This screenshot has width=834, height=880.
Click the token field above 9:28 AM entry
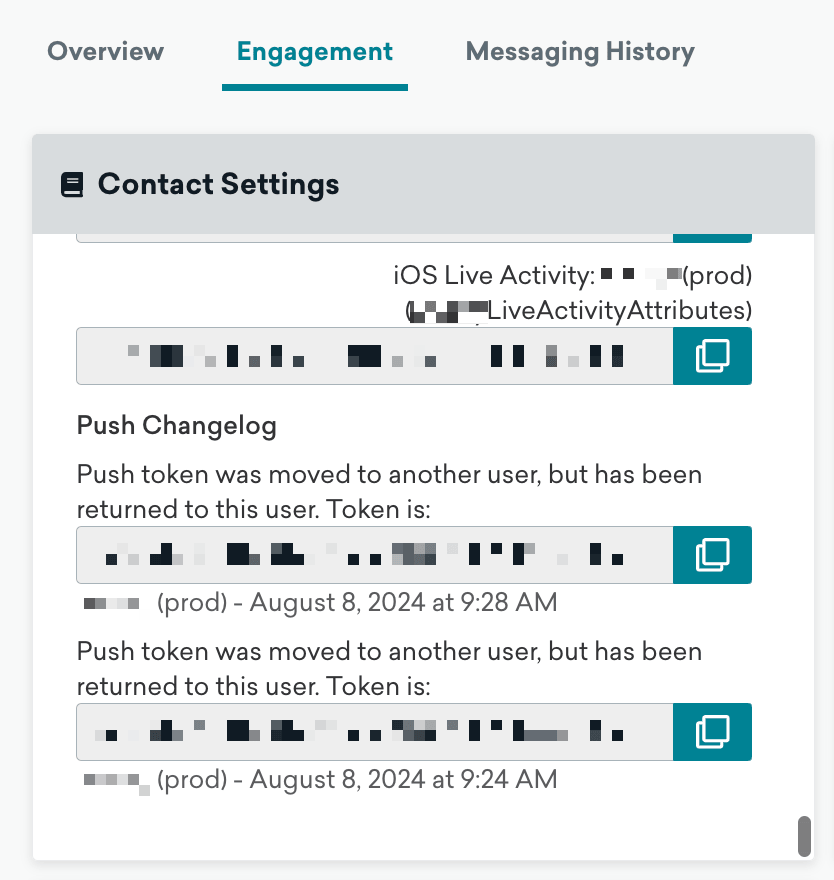coord(374,555)
